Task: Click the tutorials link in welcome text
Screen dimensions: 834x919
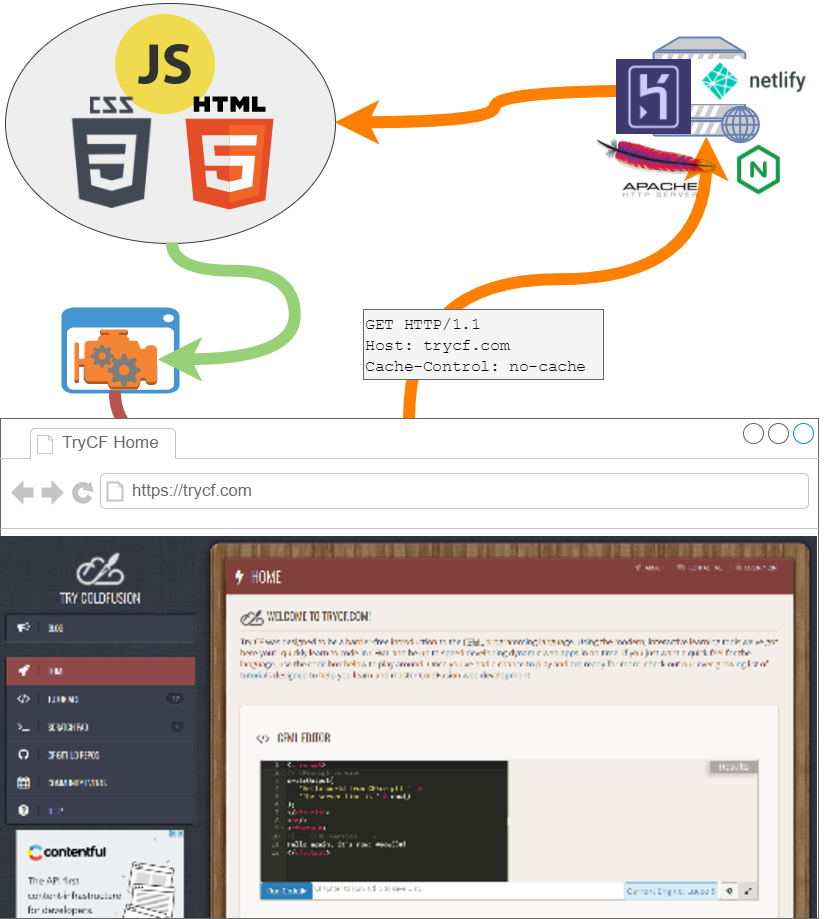Action: [255, 675]
